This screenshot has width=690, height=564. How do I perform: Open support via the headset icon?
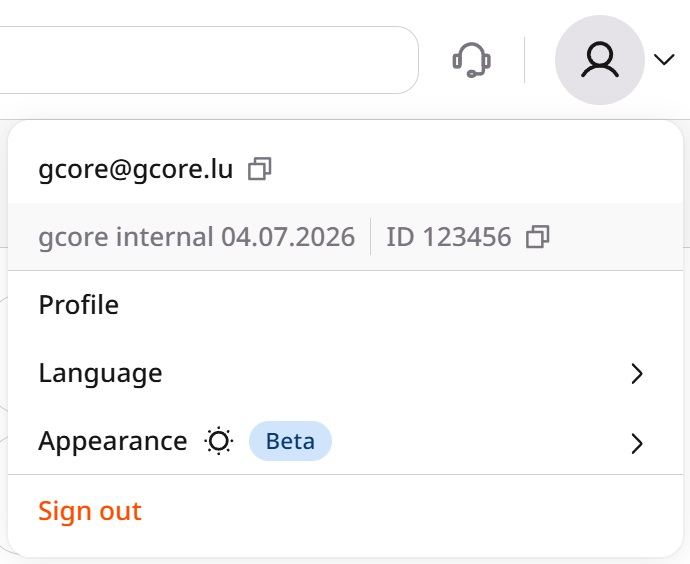[x=472, y=60]
